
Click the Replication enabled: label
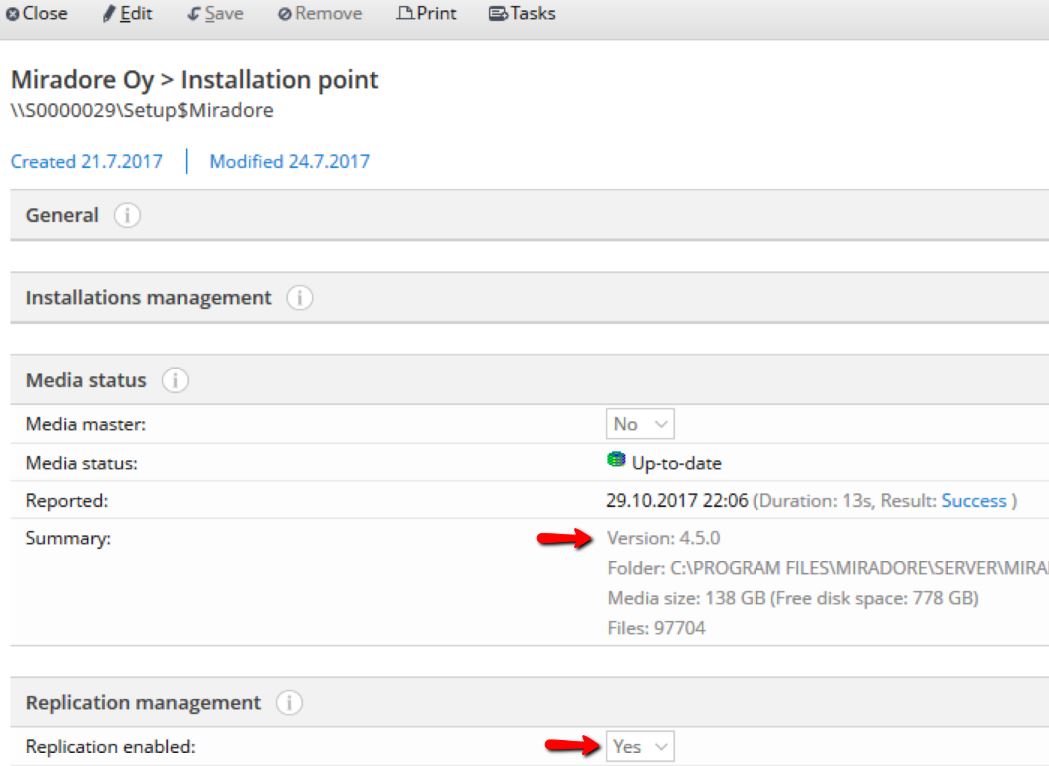point(110,747)
